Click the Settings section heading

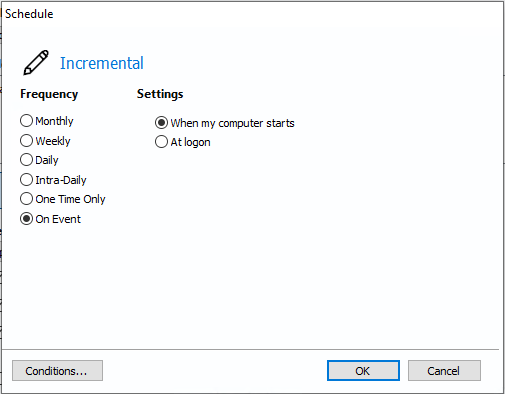[x=160, y=94]
